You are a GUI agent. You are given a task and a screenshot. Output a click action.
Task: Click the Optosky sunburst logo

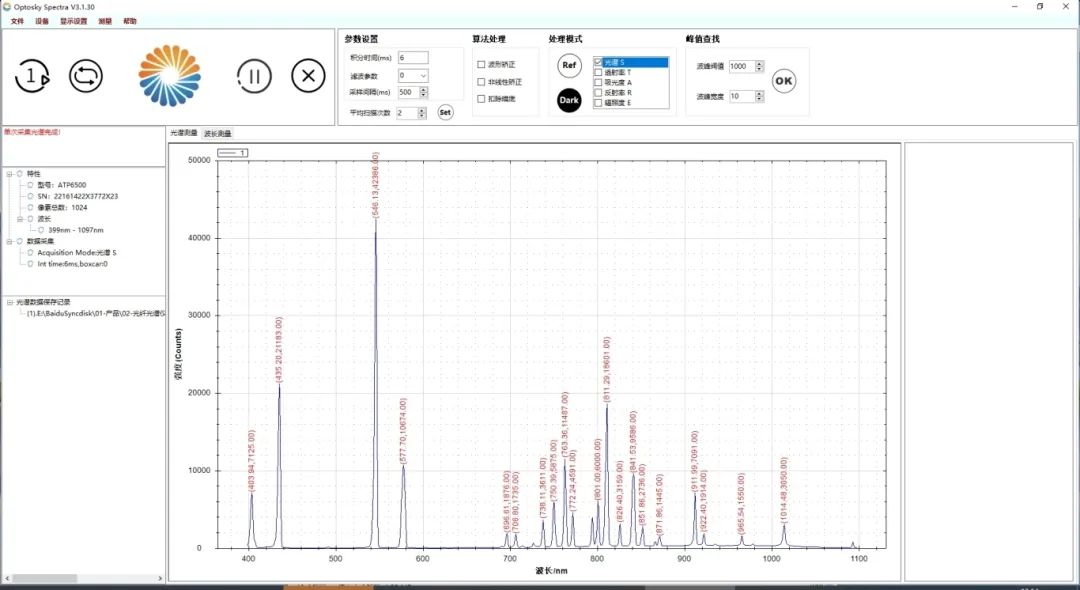170,76
